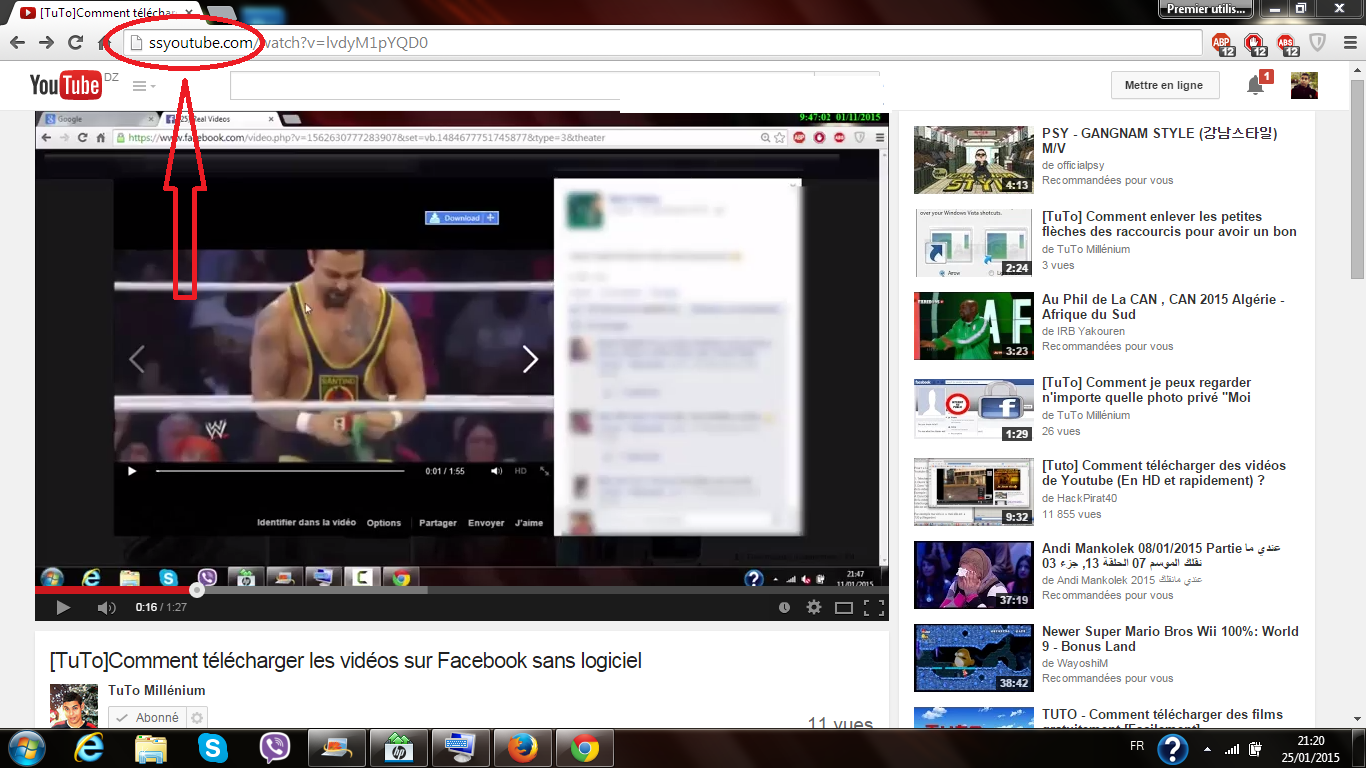Reload the page with the refresh icon
The image size is (1366, 768).
pyautogui.click(x=75, y=42)
